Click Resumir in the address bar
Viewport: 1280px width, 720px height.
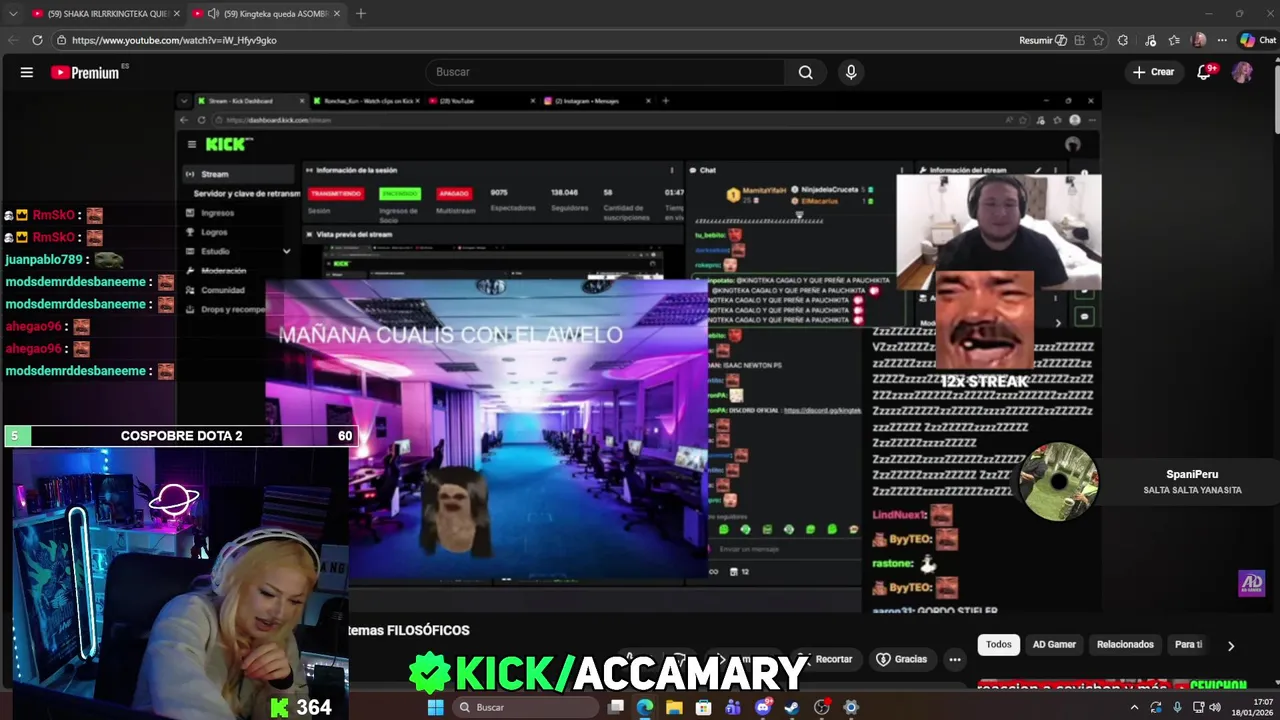[1042, 40]
